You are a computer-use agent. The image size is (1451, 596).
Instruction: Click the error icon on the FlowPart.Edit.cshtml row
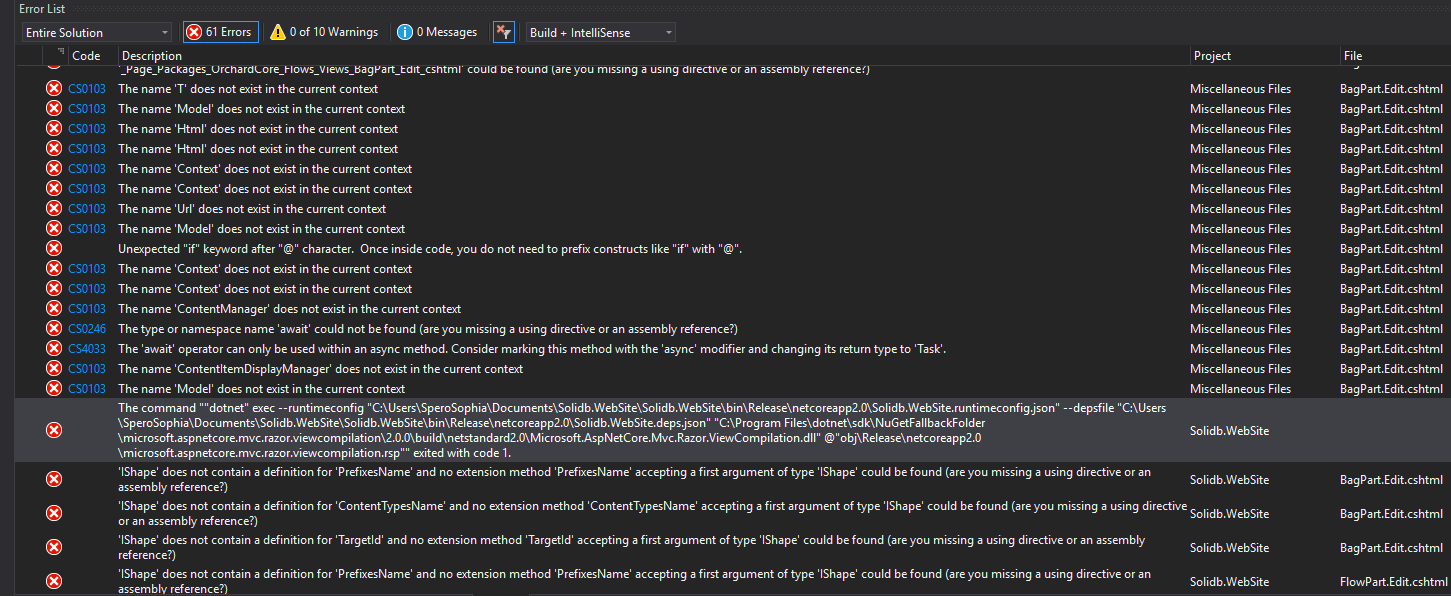tap(54, 581)
